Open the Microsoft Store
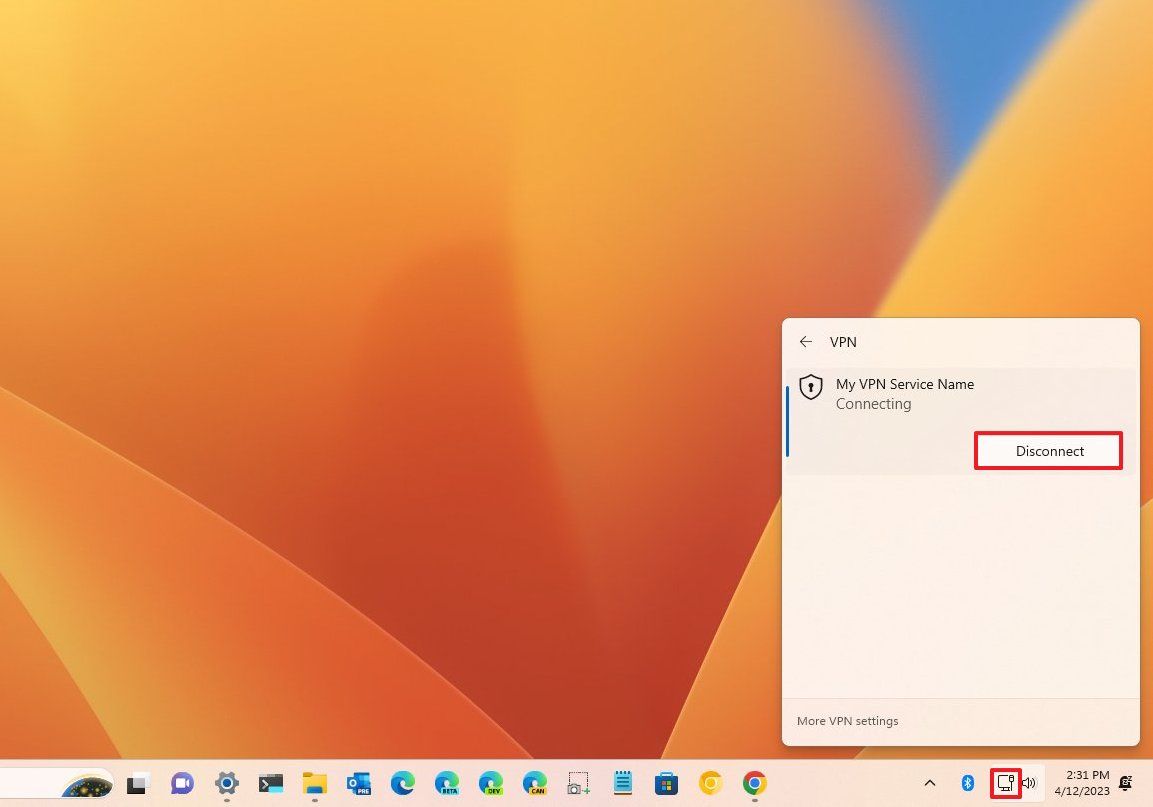Viewport: 1153px width, 807px height. [666, 783]
